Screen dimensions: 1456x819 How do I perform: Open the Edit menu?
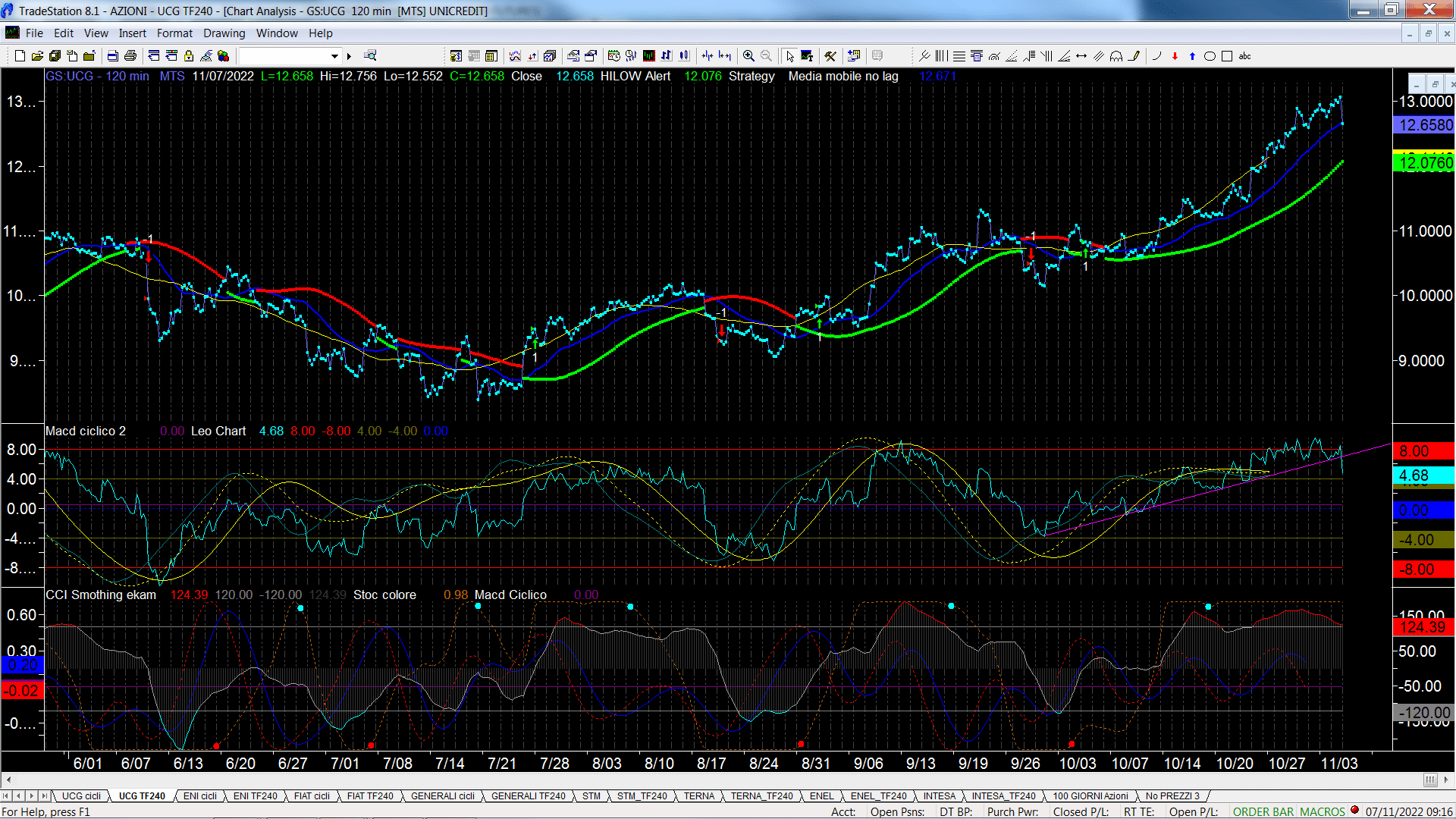[x=64, y=33]
